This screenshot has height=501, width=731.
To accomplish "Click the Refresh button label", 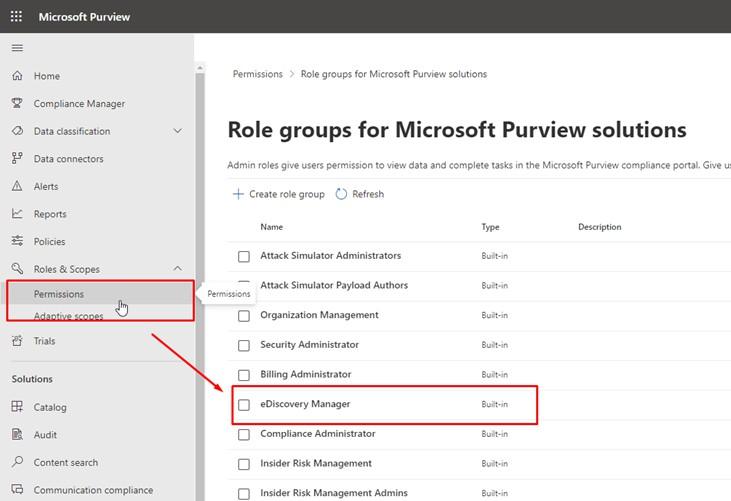I will (x=368, y=194).
